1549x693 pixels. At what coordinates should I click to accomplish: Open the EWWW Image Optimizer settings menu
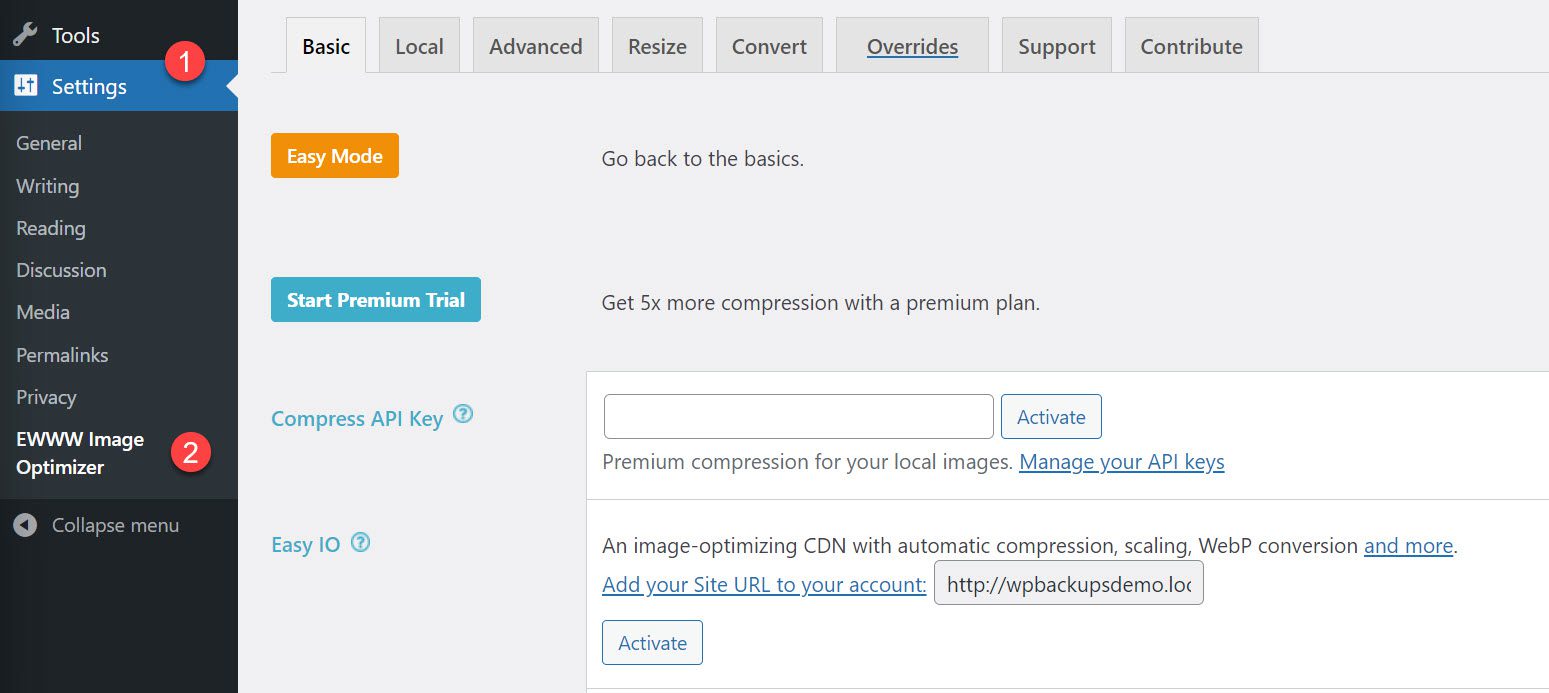(x=80, y=453)
